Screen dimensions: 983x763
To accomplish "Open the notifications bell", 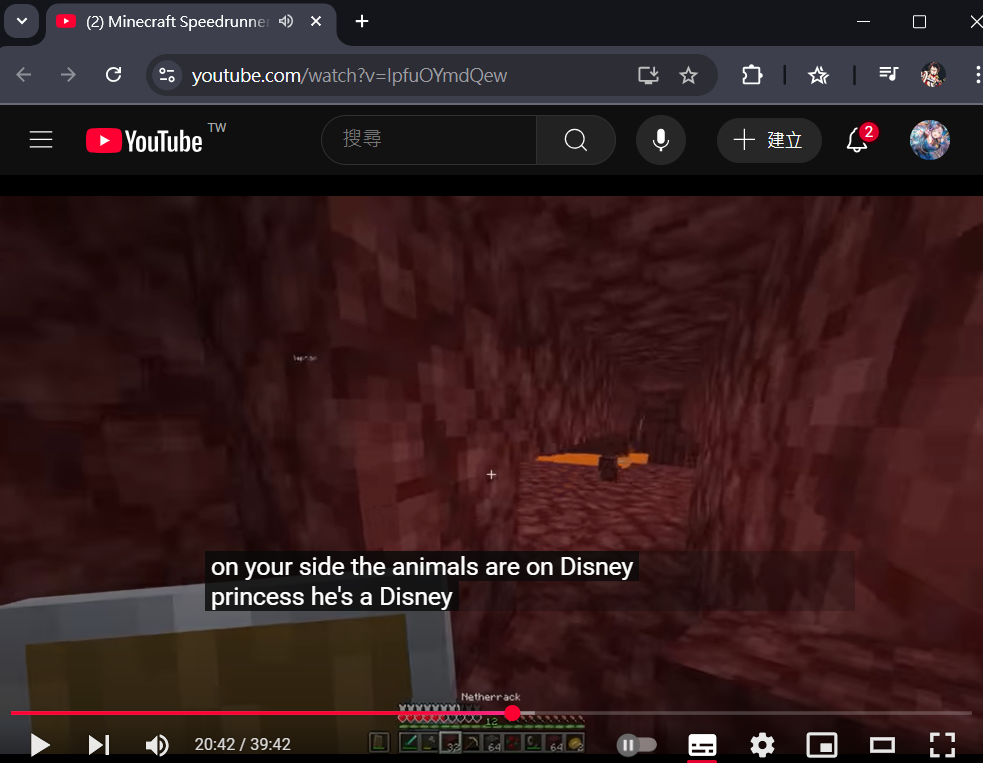I will point(857,139).
